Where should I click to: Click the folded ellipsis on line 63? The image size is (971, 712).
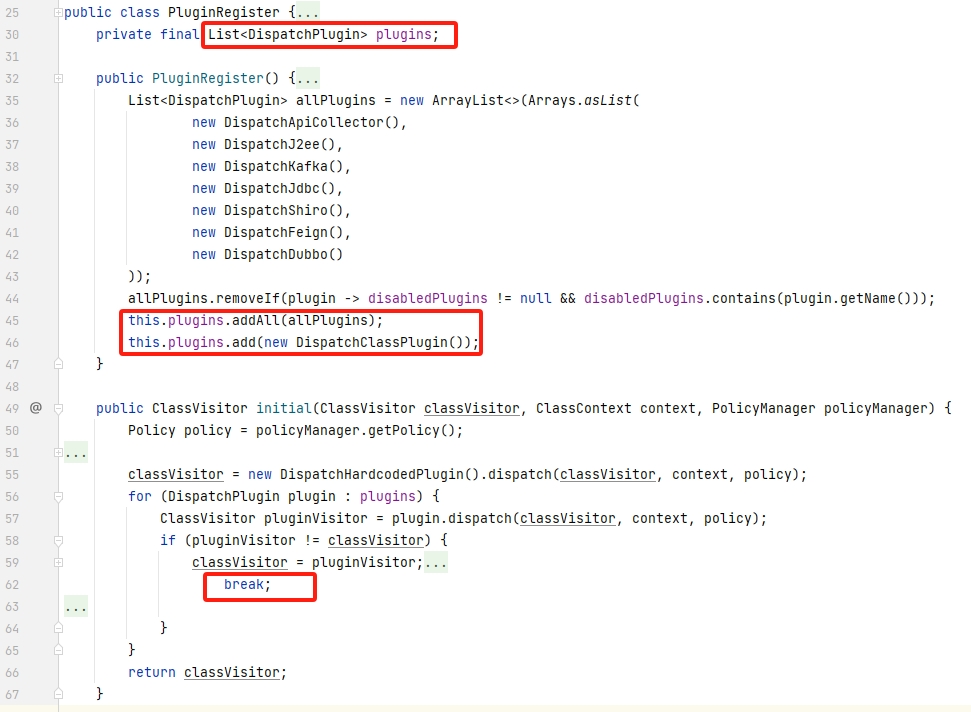(76, 606)
